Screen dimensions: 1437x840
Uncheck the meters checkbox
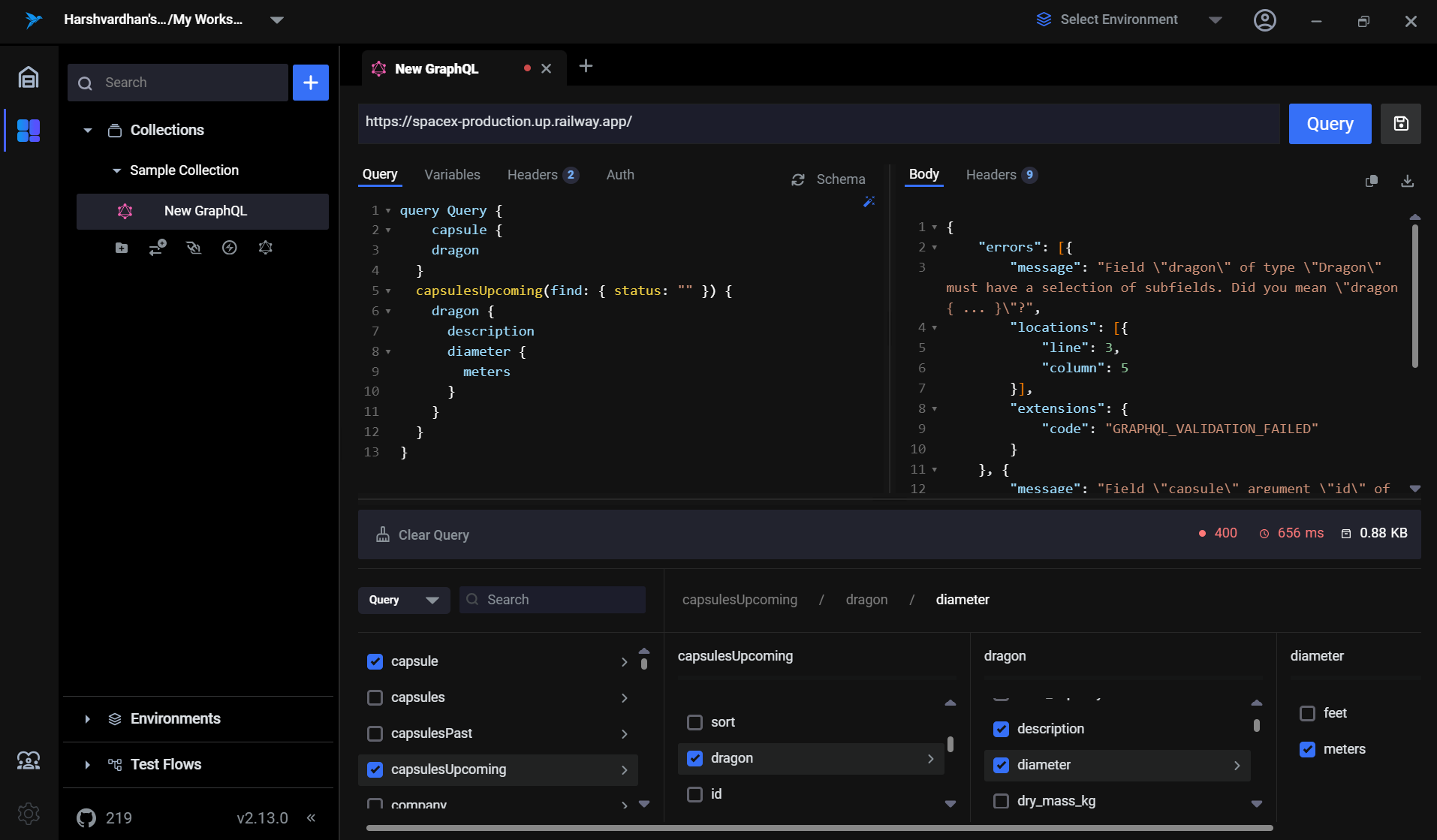1308,749
